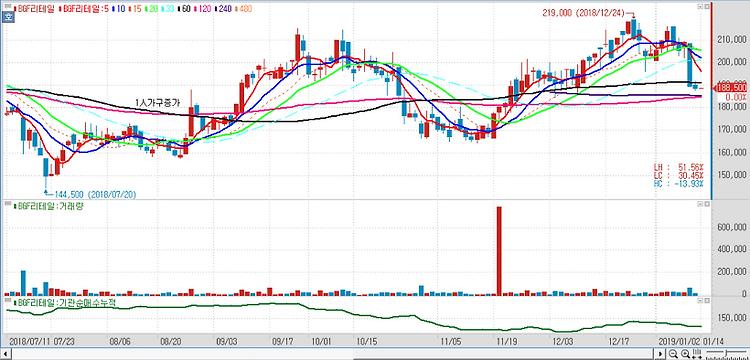The width and height of the screenshot is (750, 360).
Task: Click the horizontal scrollbar right arrow
Action: (x=660, y=354)
